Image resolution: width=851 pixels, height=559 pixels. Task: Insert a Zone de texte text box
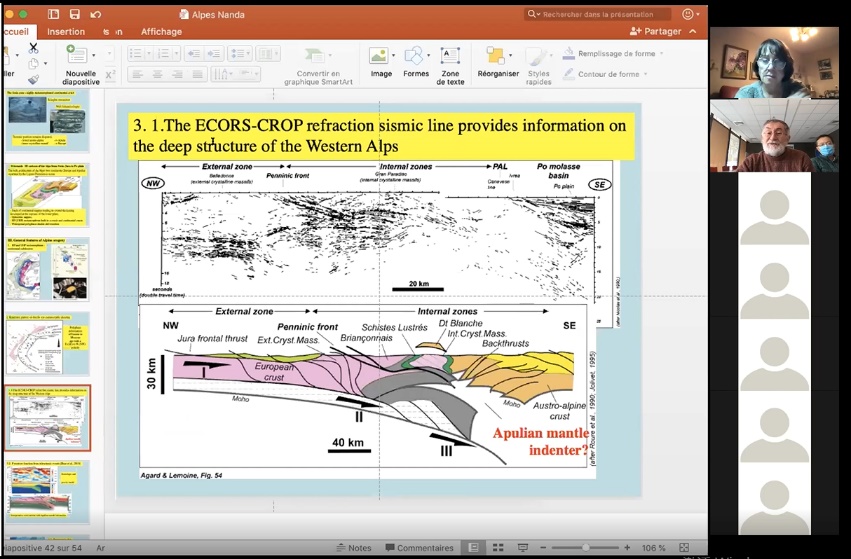[451, 62]
